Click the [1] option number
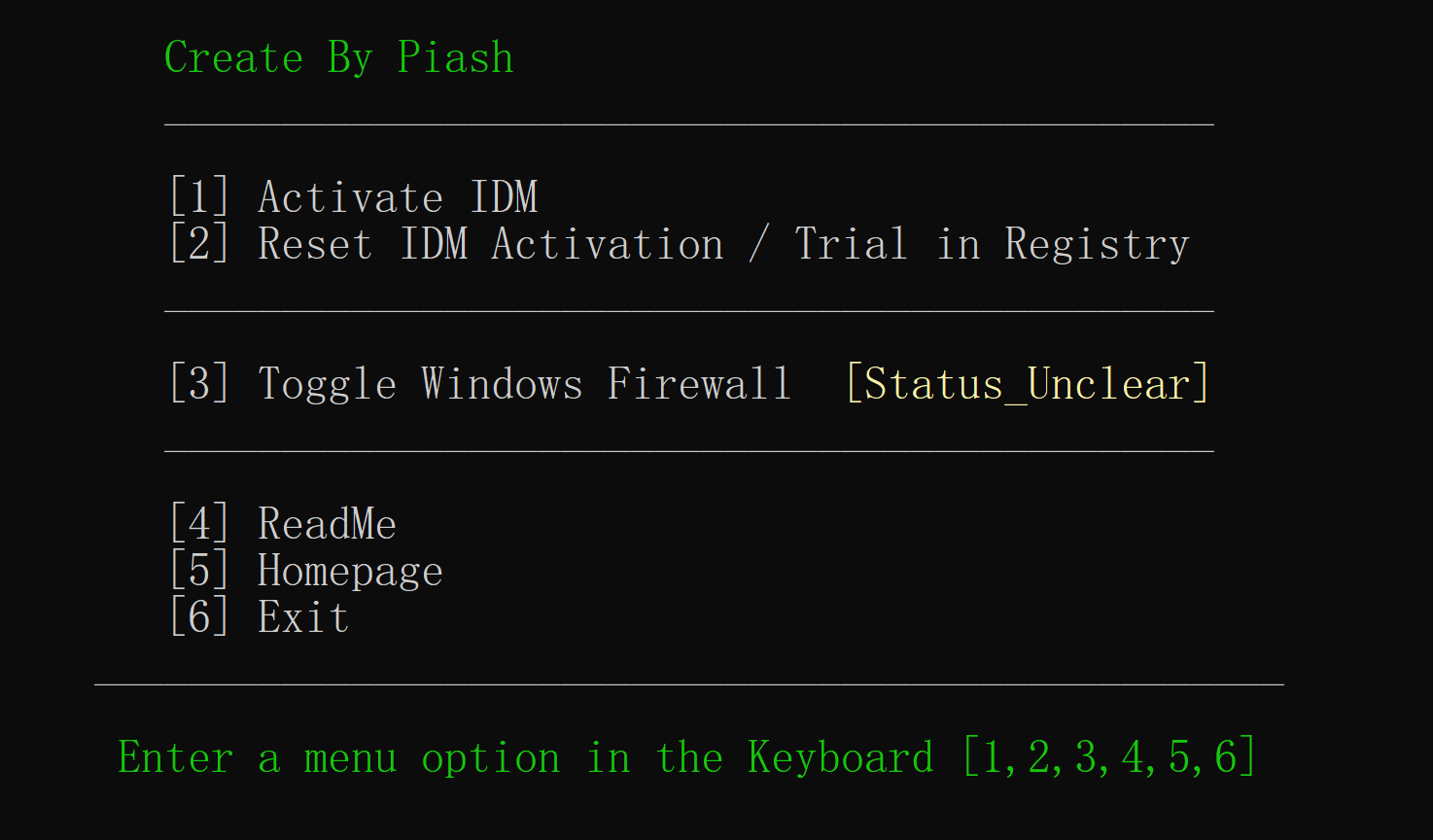This screenshot has height=840, width=1433. (x=199, y=197)
